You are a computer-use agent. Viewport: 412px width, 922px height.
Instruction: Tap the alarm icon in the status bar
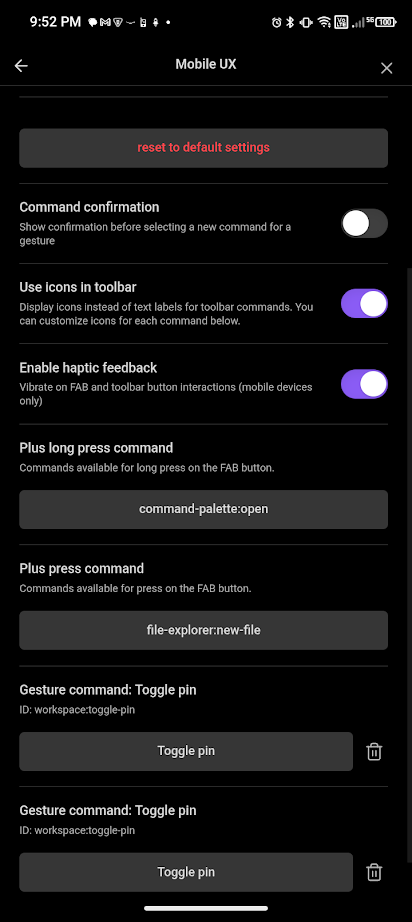(276, 22)
